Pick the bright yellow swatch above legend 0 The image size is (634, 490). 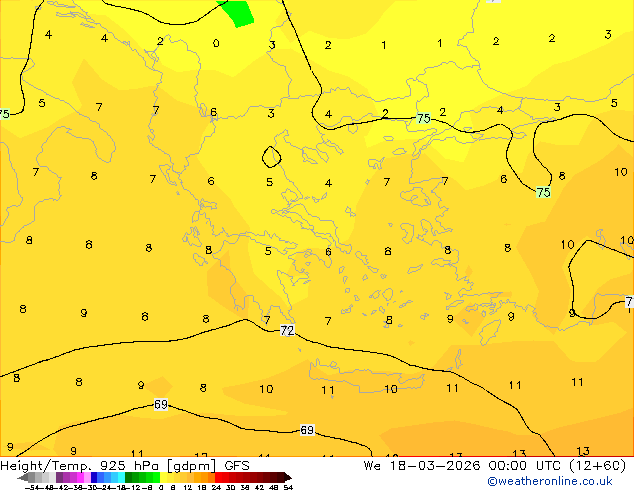(x=163, y=477)
